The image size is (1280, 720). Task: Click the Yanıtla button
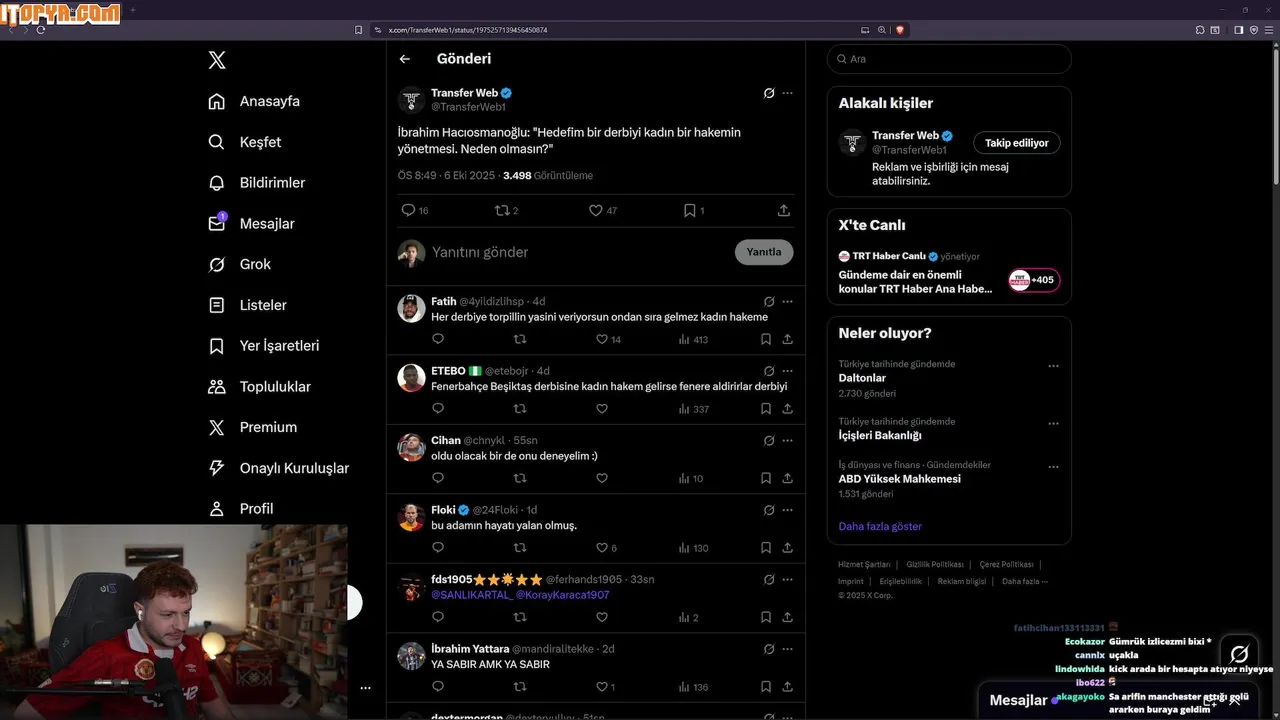pos(764,252)
